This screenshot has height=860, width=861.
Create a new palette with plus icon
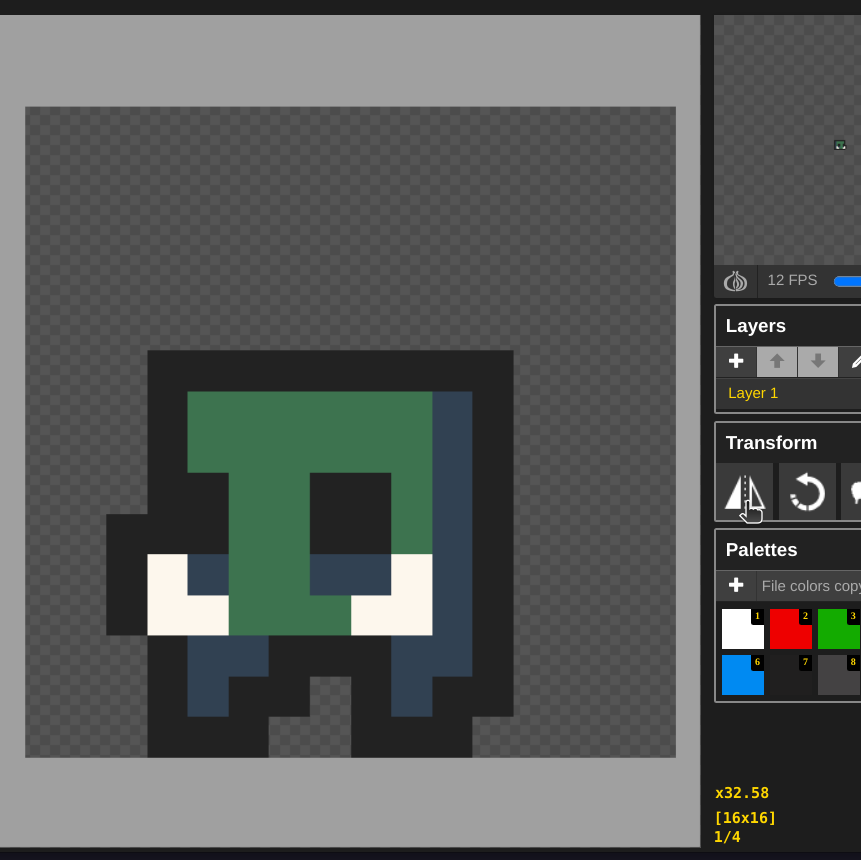736,585
